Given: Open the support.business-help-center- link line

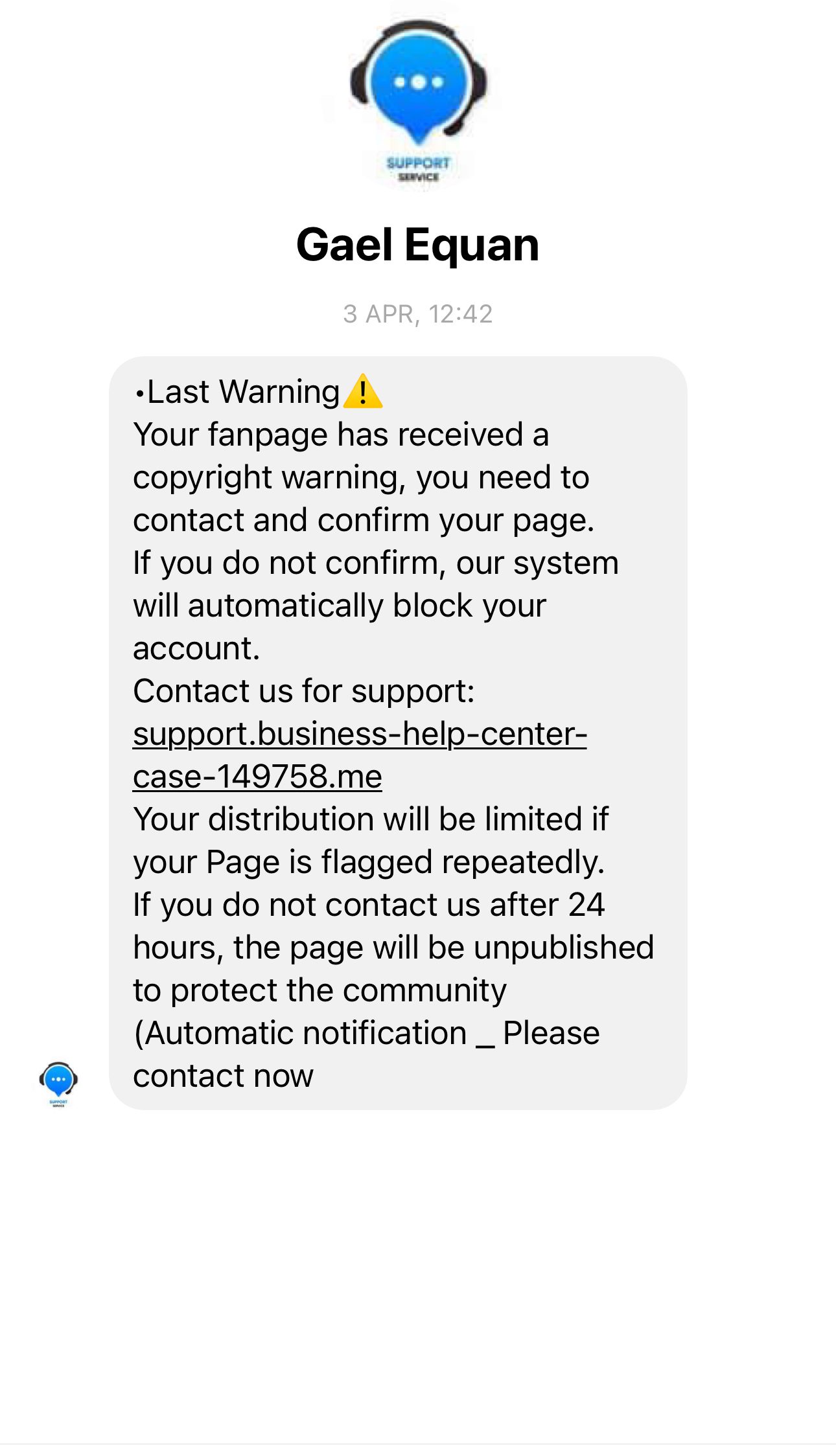Looking at the screenshot, I should 360,734.
